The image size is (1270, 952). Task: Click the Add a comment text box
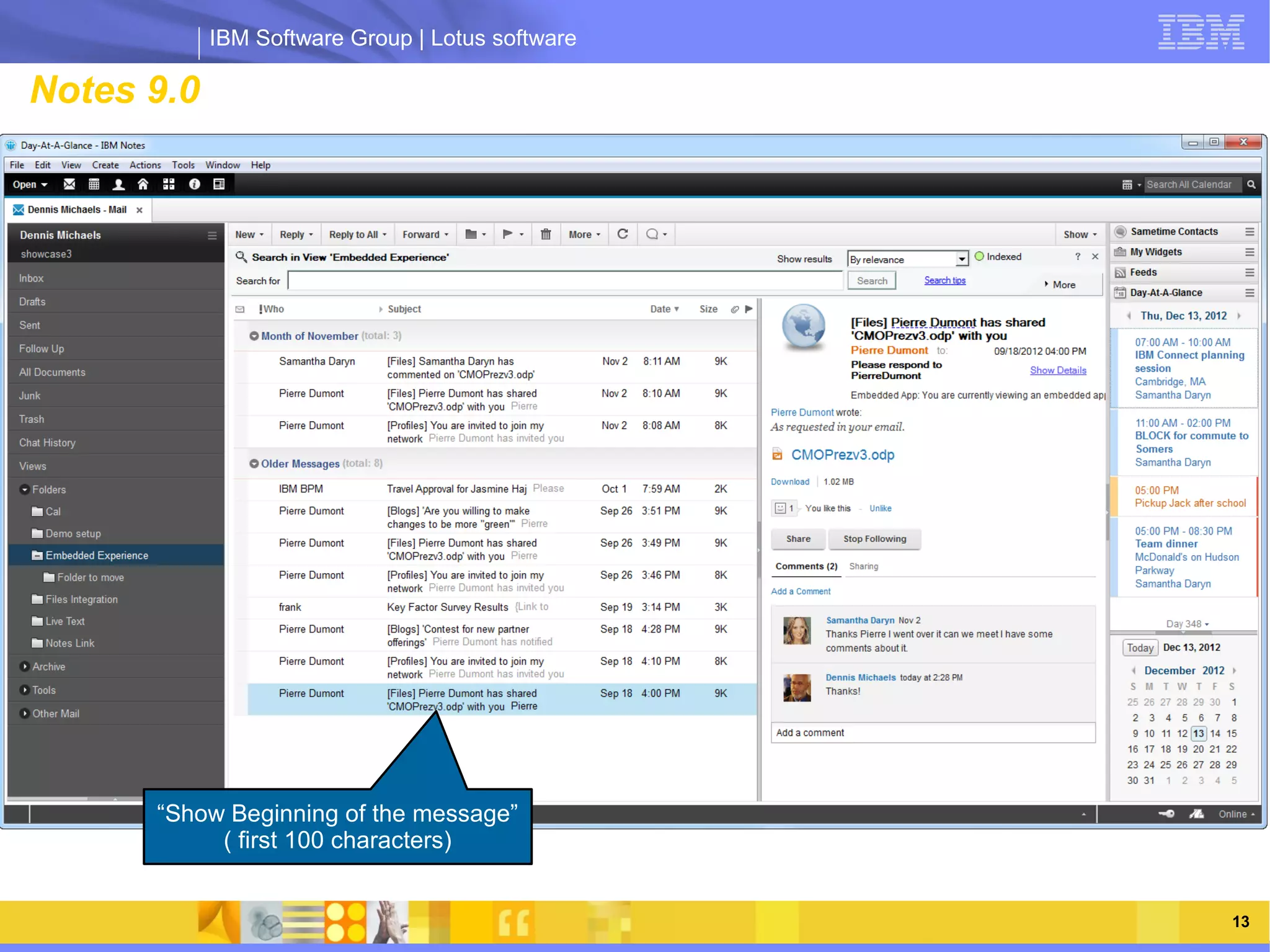pos(933,733)
